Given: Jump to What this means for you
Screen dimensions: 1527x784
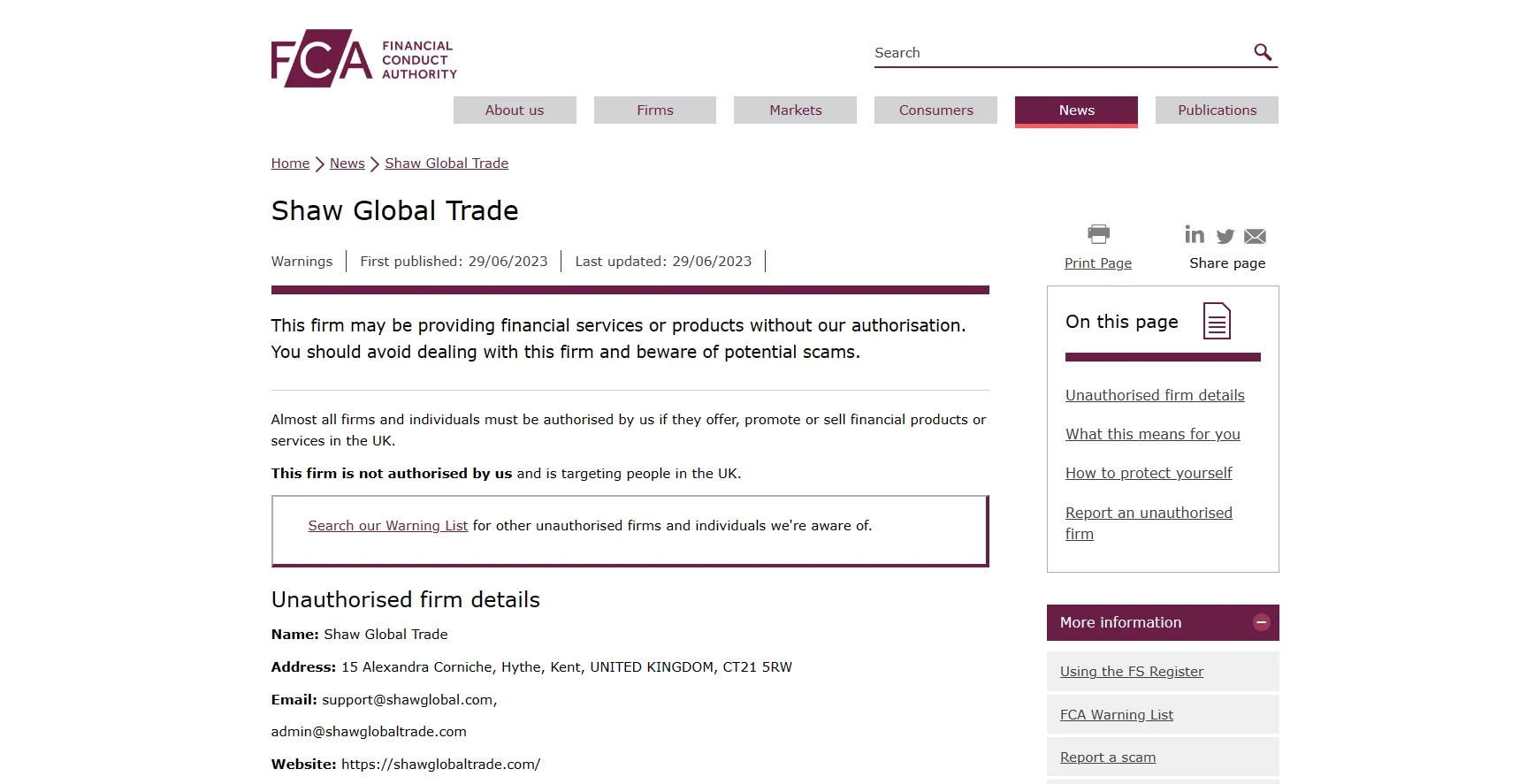Looking at the screenshot, I should coord(1153,434).
